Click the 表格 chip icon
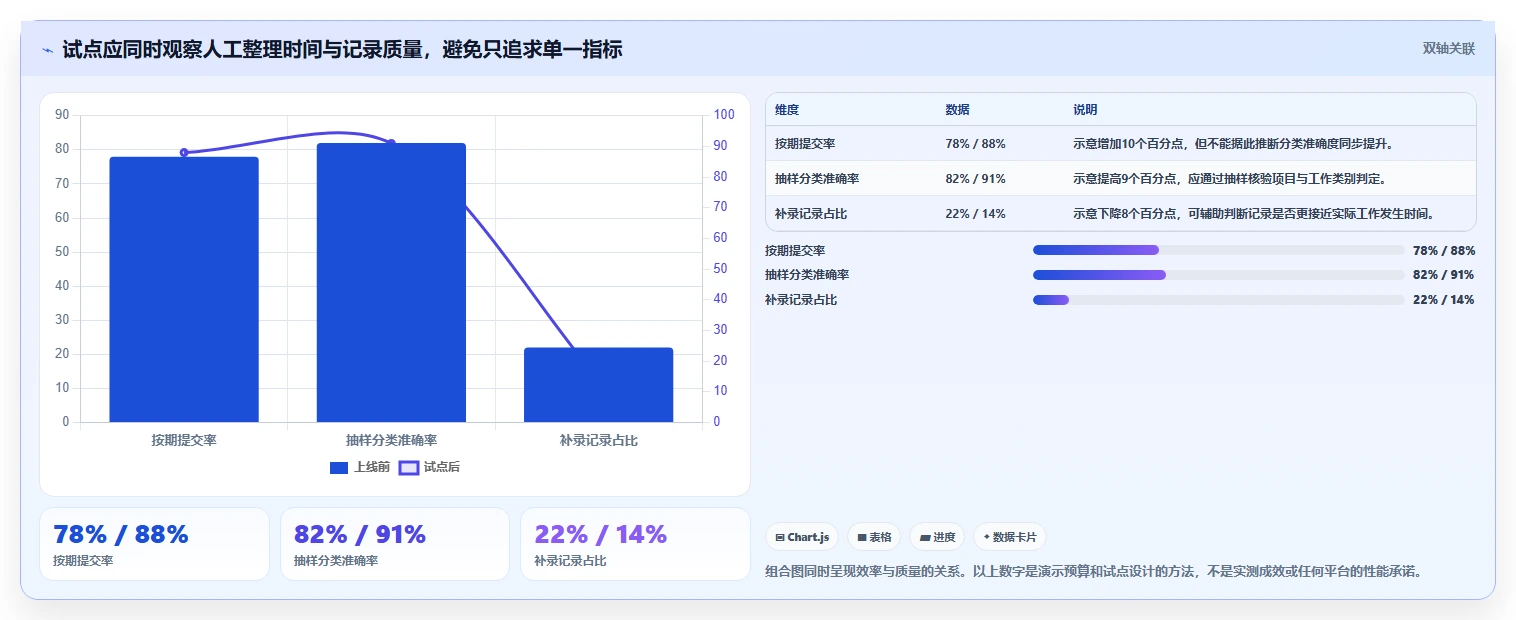Screen dimensions: 1516x620 [861, 537]
